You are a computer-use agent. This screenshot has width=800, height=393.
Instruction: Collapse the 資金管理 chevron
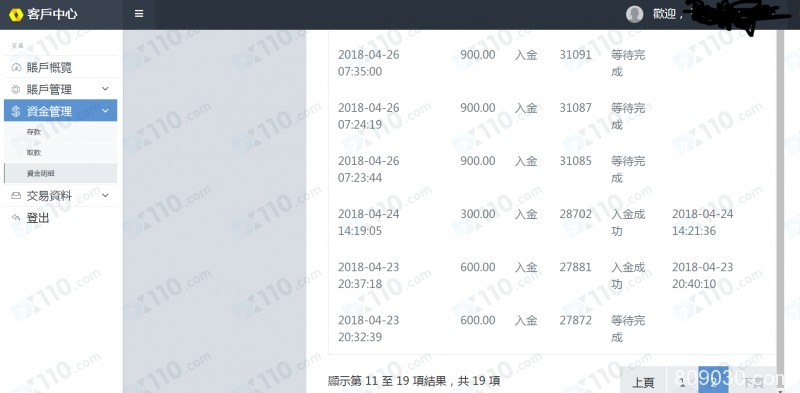click(x=105, y=111)
